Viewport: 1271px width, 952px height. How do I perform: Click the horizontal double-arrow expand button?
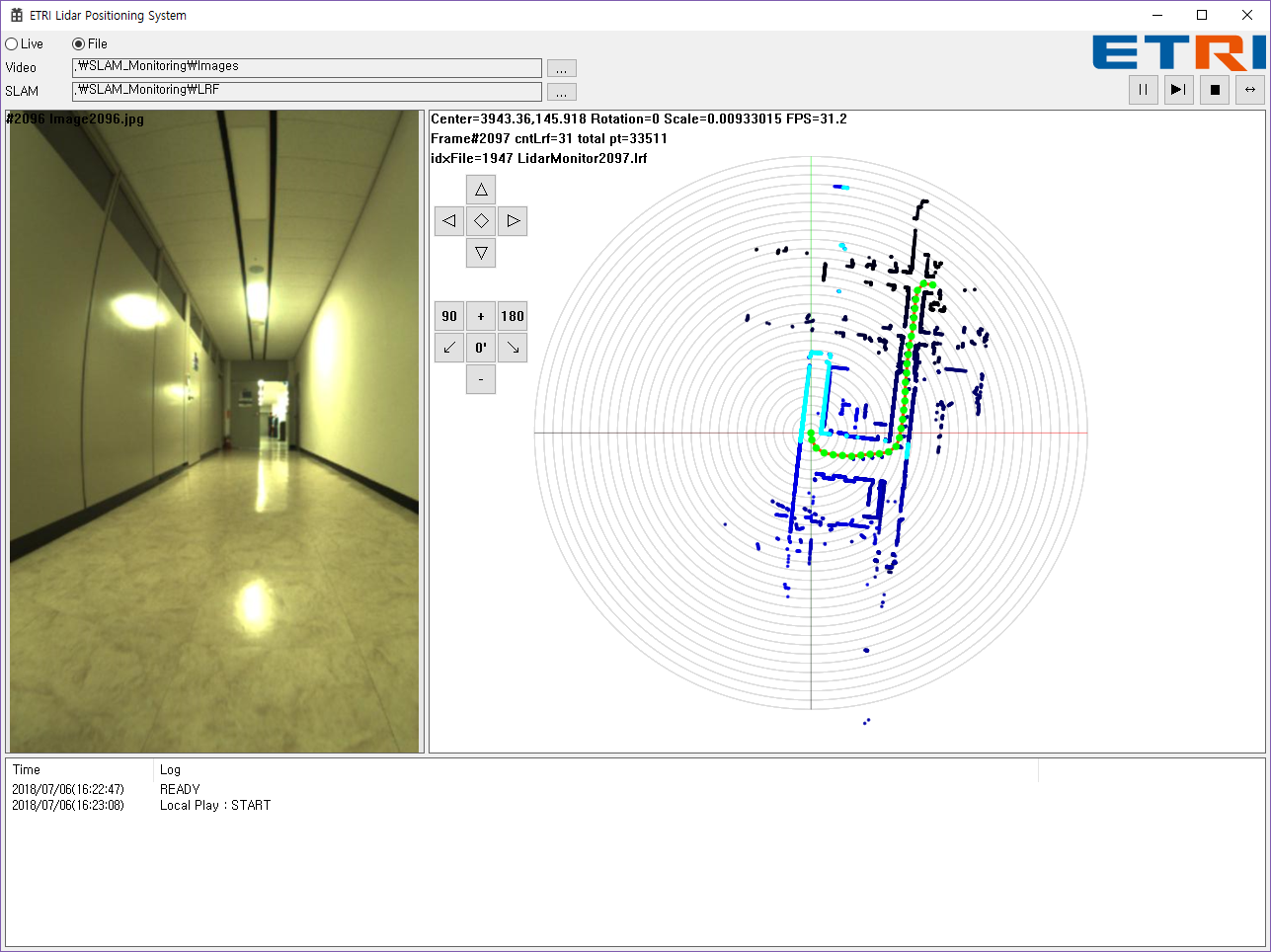point(1250,89)
